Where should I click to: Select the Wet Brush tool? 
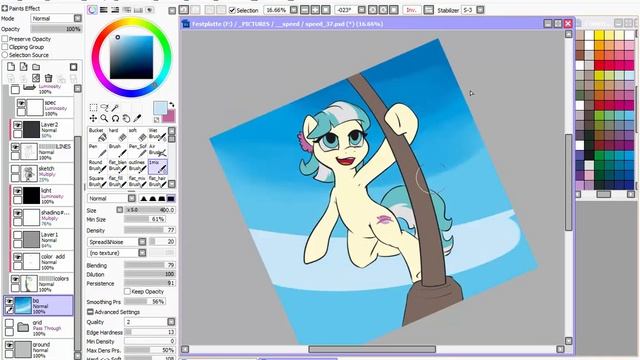point(157,134)
